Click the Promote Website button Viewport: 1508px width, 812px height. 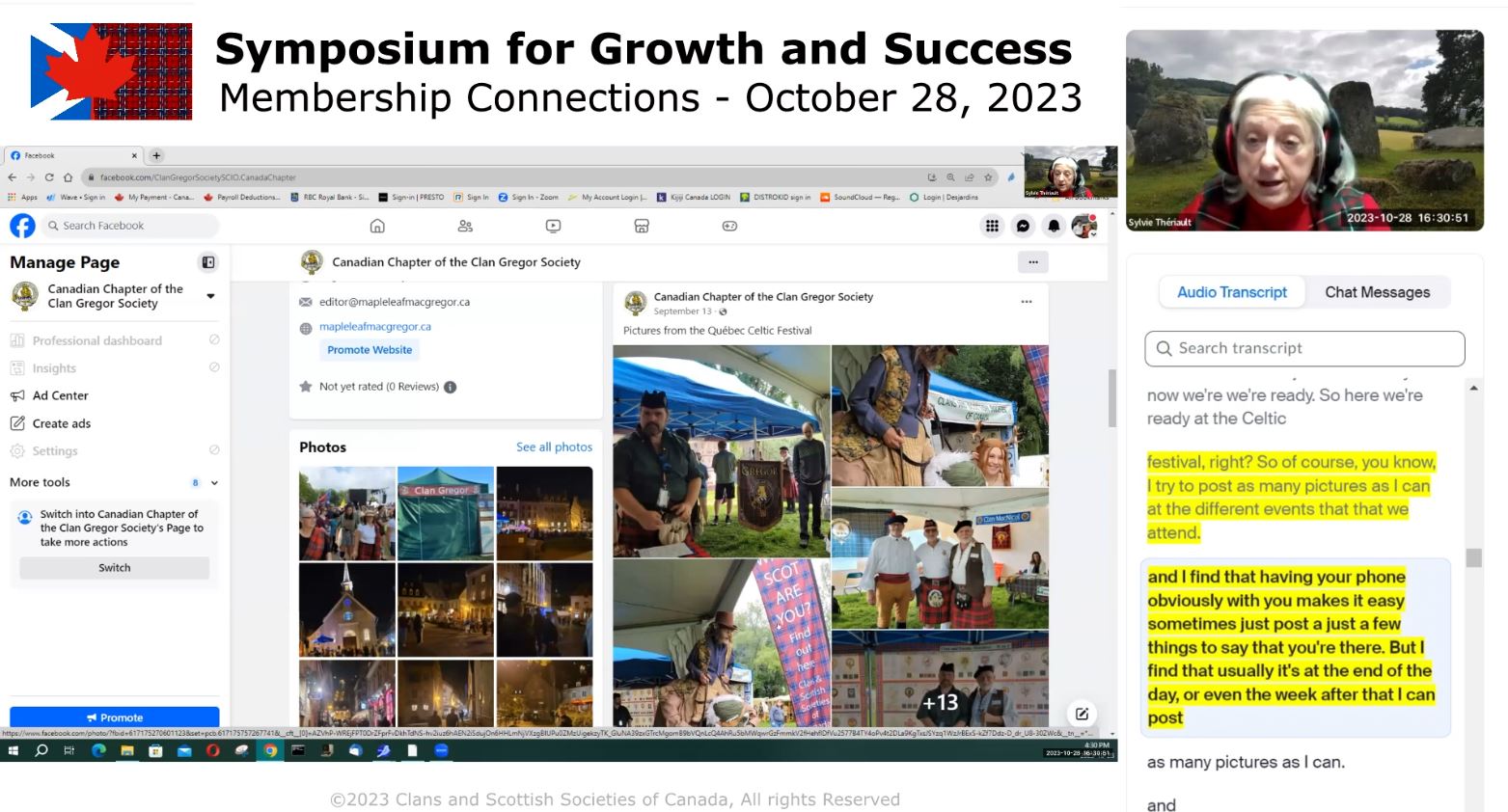(x=370, y=350)
